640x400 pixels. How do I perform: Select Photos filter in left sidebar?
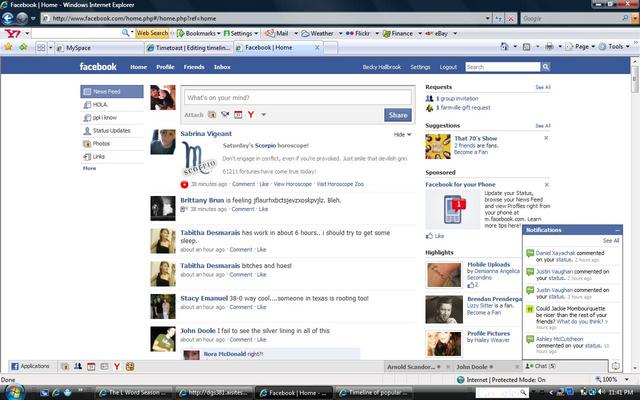coord(112,144)
